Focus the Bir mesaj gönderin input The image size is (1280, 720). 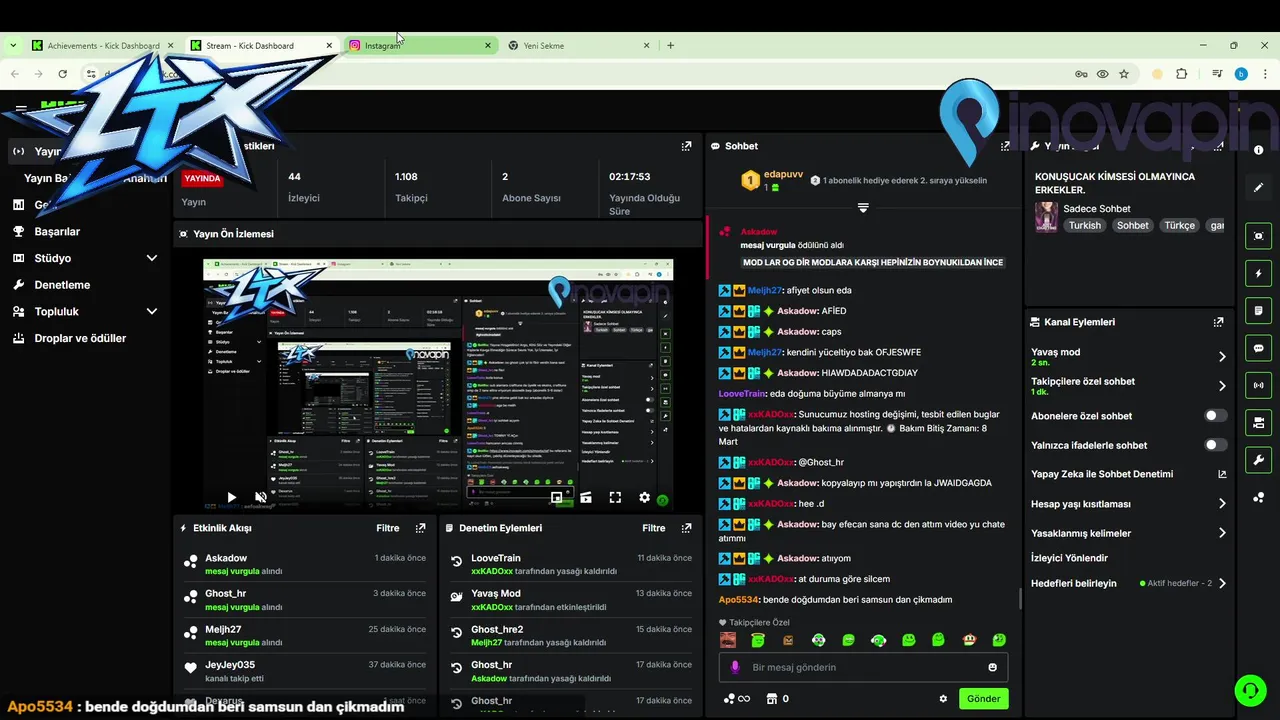click(x=864, y=667)
